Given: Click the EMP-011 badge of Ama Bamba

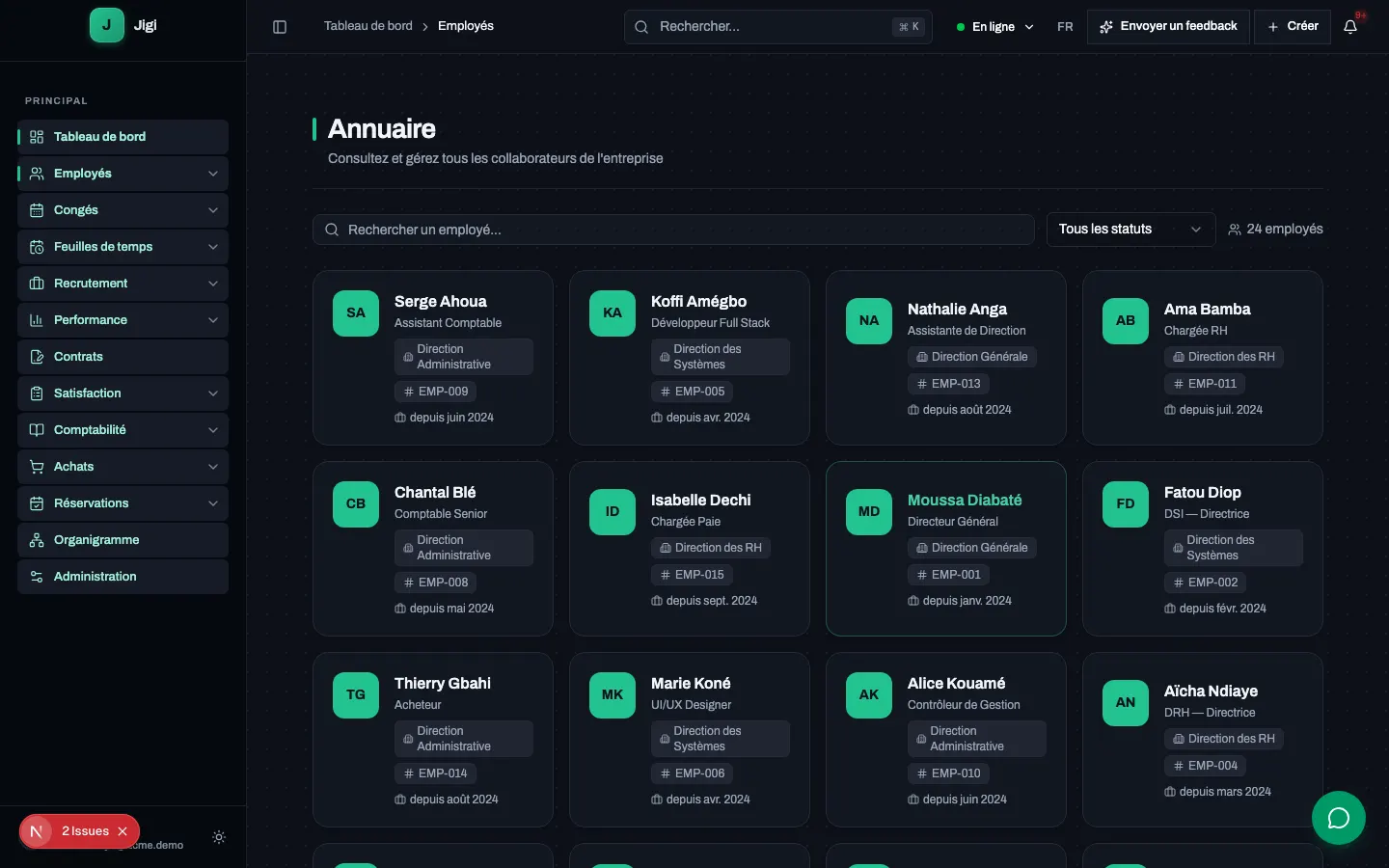Looking at the screenshot, I should point(1205,384).
